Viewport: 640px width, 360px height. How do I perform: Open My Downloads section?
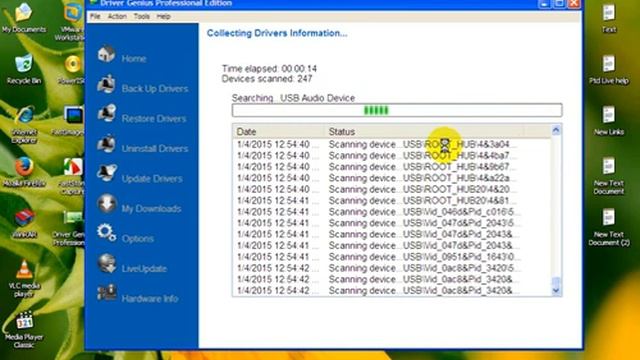point(151,209)
